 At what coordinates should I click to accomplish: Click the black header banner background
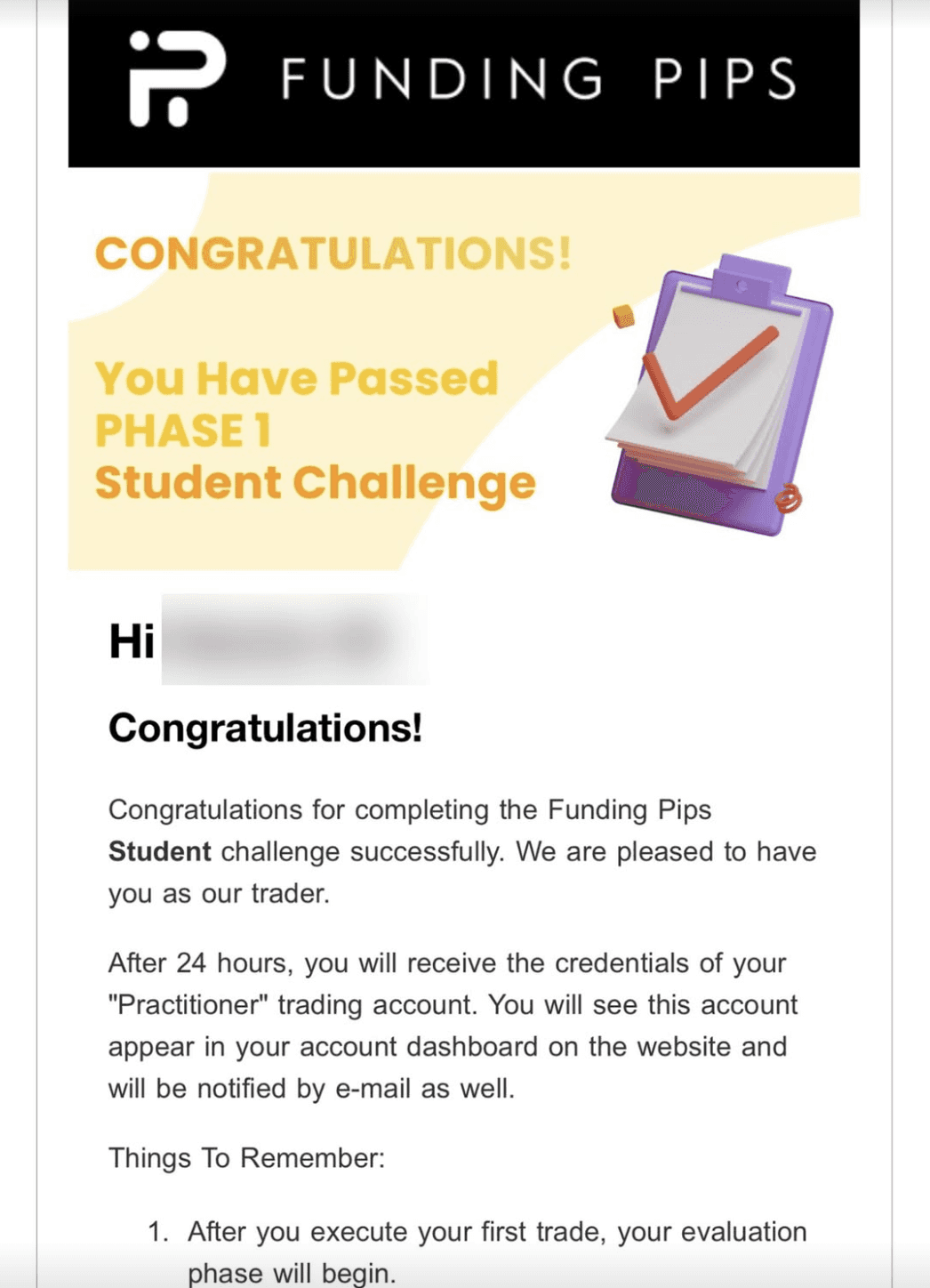tap(463, 83)
